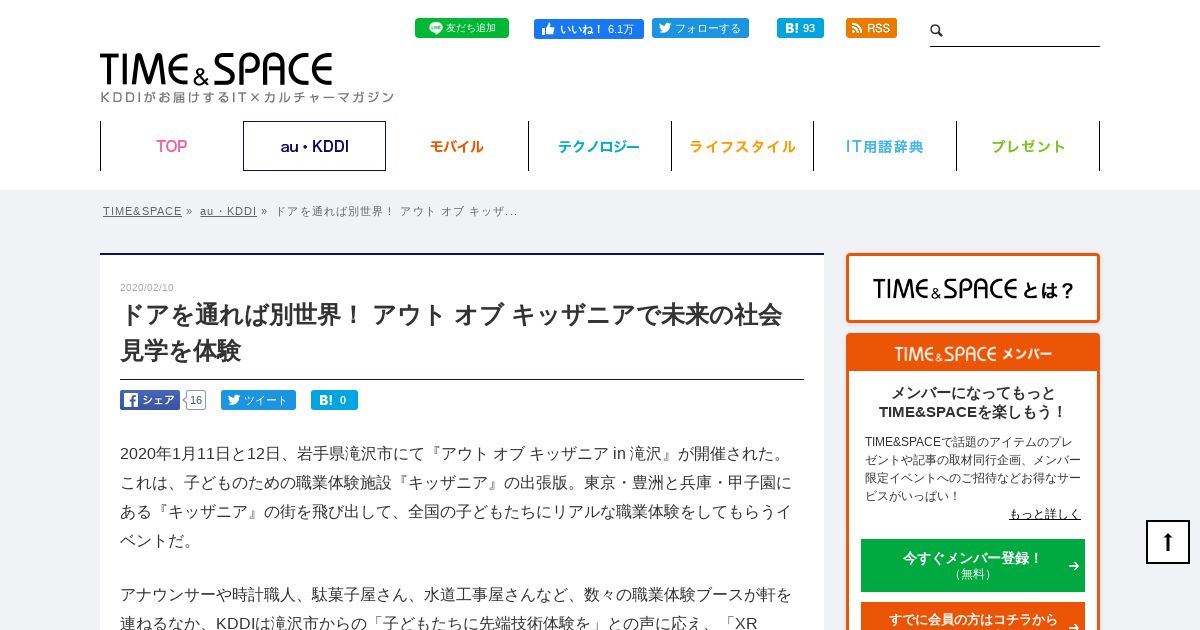
Task: Open the モバイル navigation tab
Action: (x=457, y=146)
